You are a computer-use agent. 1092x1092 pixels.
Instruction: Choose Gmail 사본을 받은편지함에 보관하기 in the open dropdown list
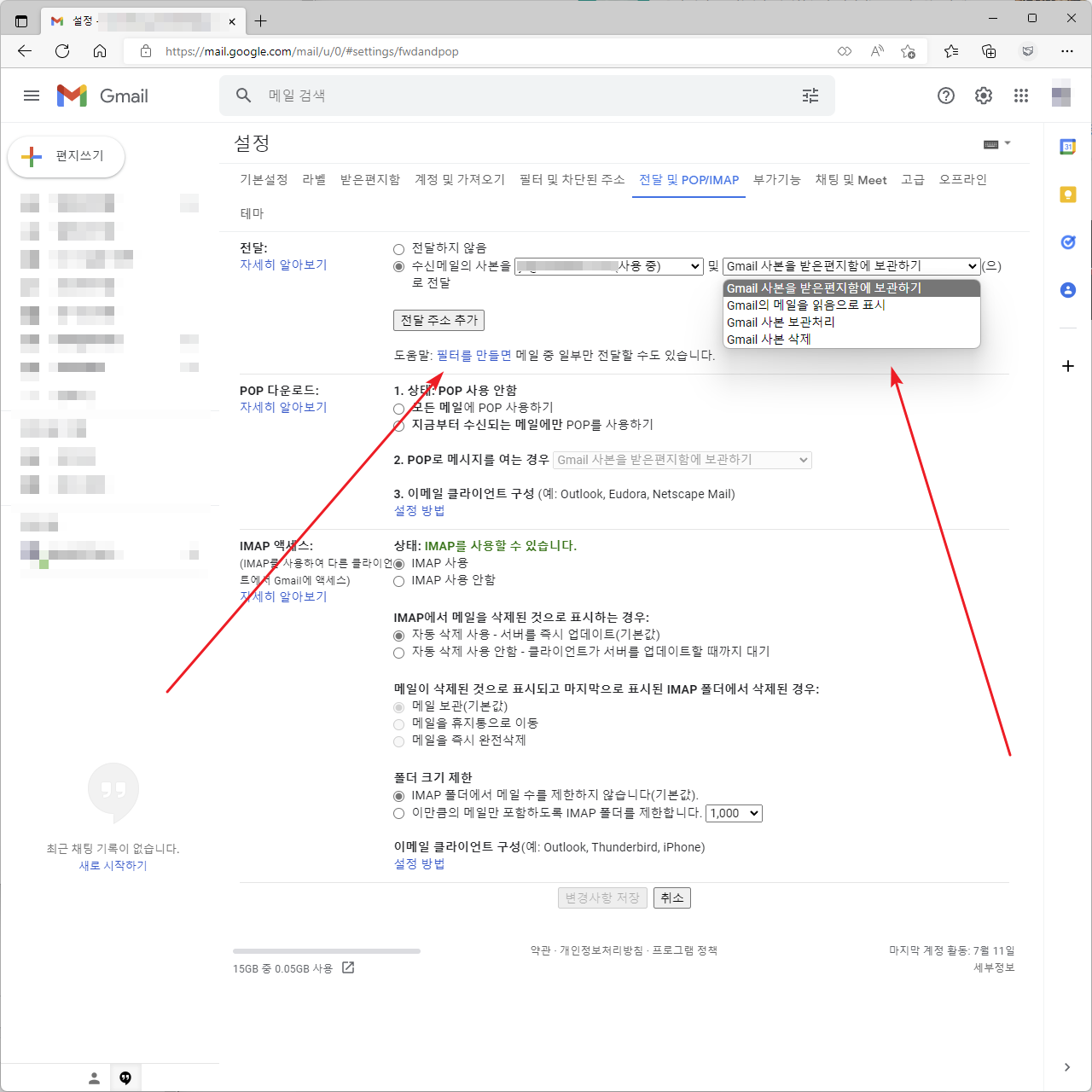point(851,288)
